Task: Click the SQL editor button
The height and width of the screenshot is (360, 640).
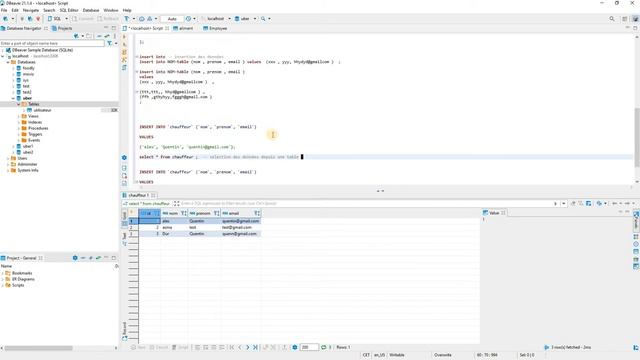Action: [55, 19]
